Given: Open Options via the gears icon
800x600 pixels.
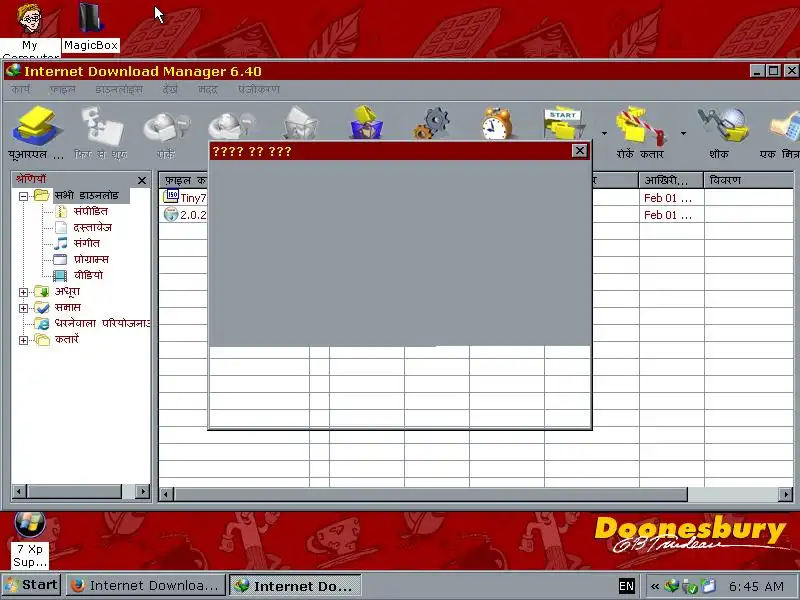Looking at the screenshot, I should coord(432,122).
